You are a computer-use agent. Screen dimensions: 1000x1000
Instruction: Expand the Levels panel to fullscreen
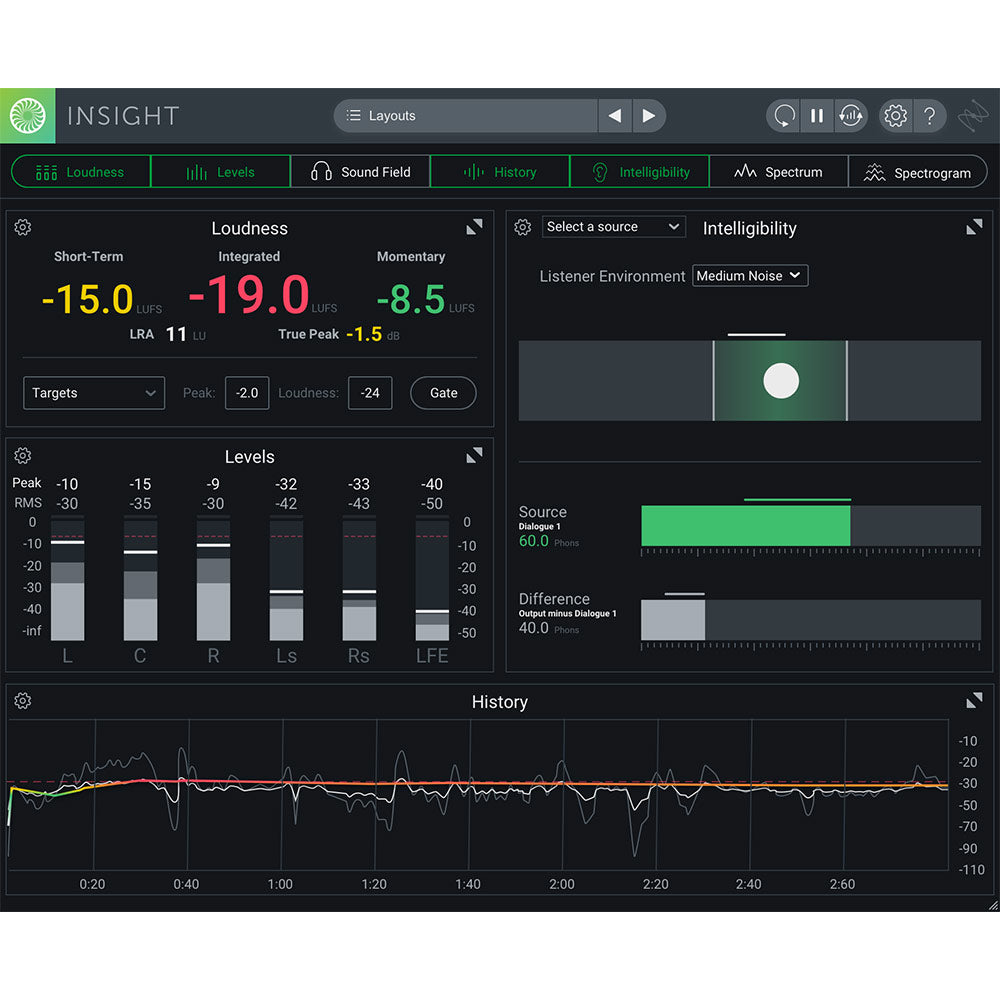click(474, 454)
